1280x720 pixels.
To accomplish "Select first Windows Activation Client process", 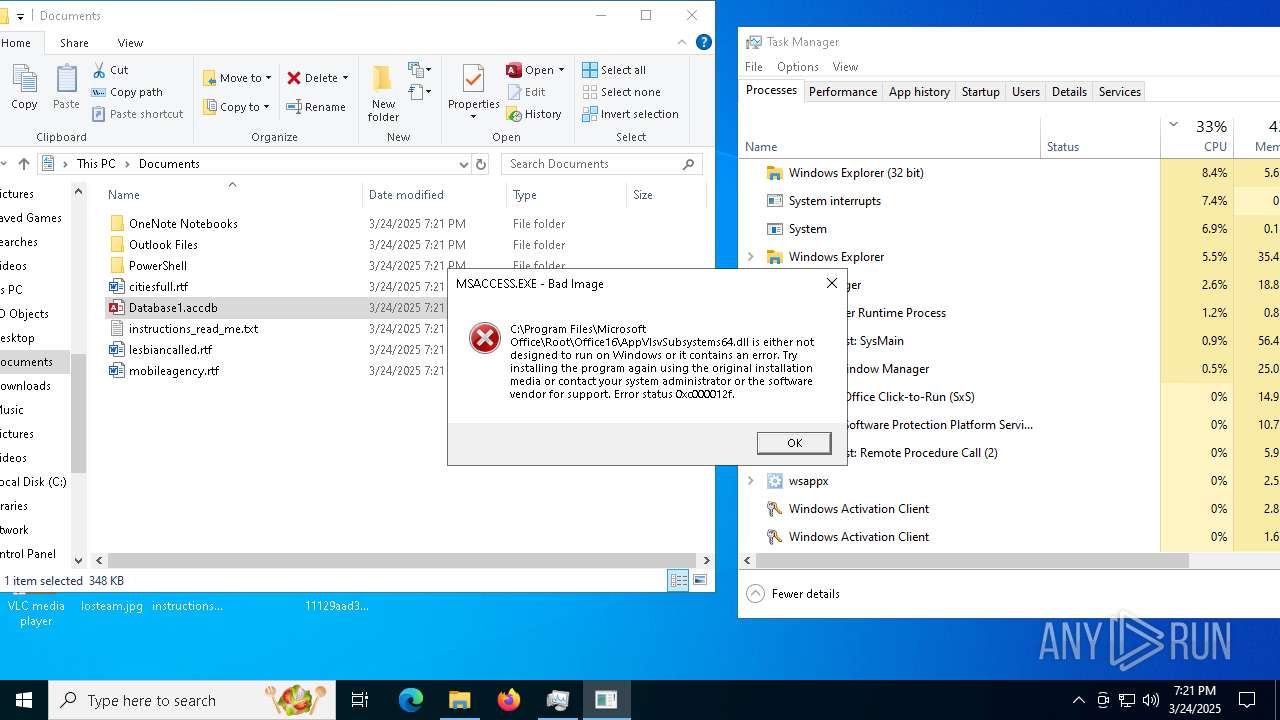I will tap(1010, 509).
